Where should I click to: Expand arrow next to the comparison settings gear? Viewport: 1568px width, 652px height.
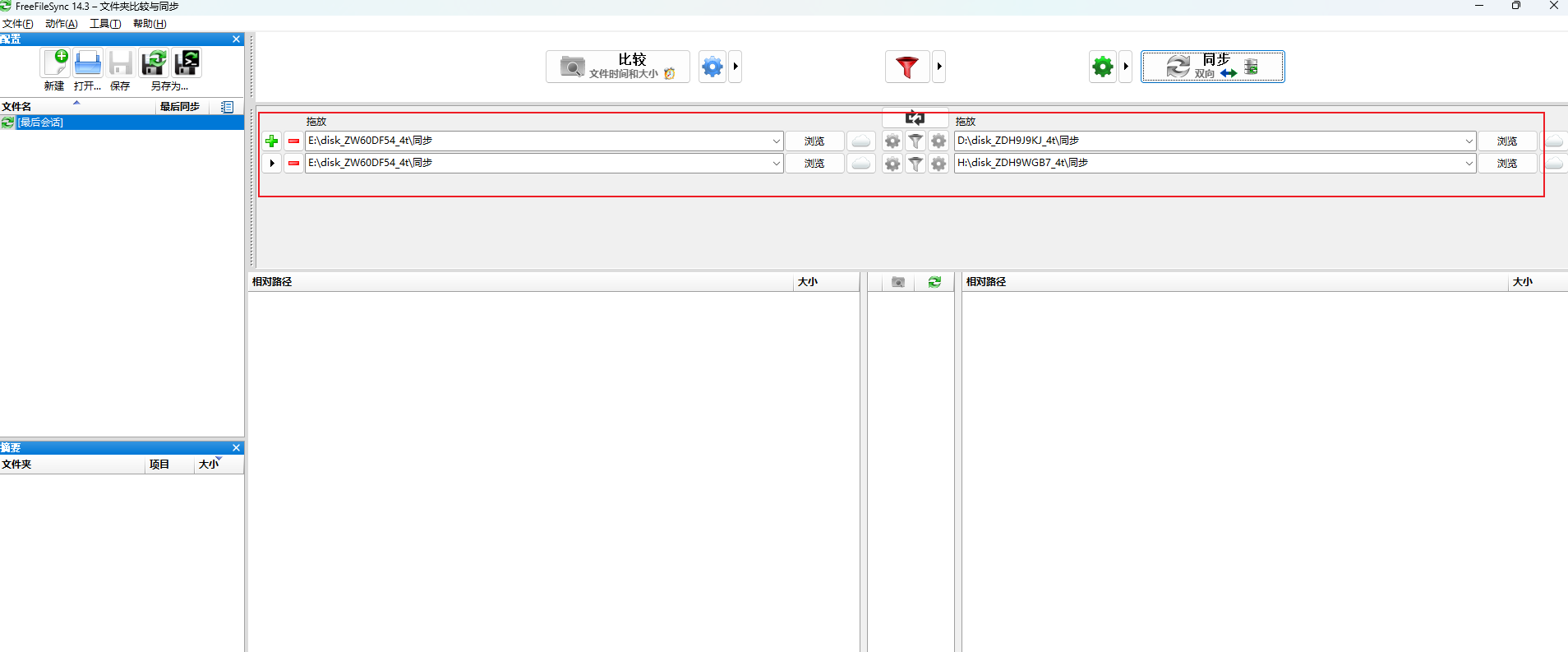click(736, 67)
